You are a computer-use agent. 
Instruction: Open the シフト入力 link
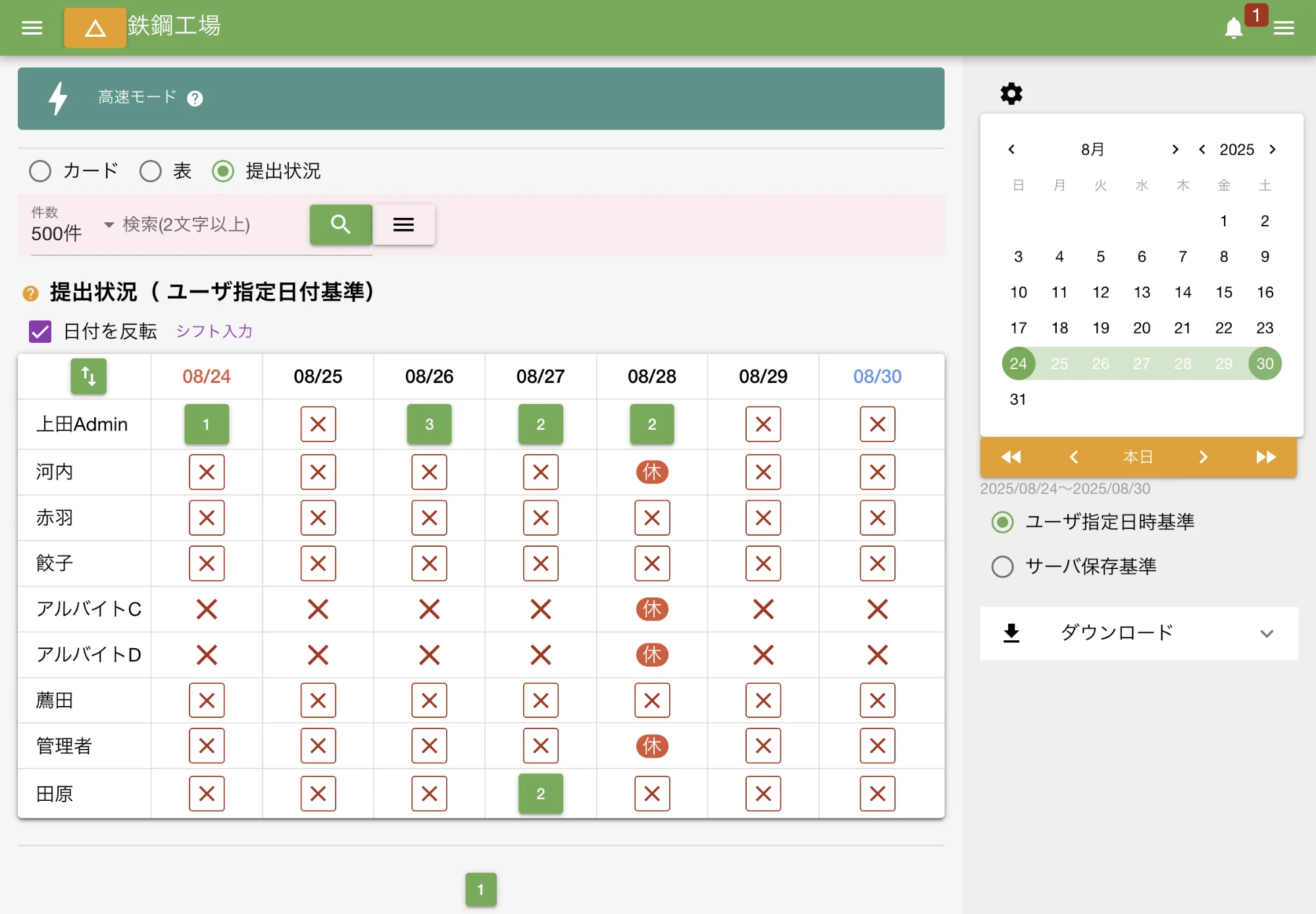[x=213, y=332]
